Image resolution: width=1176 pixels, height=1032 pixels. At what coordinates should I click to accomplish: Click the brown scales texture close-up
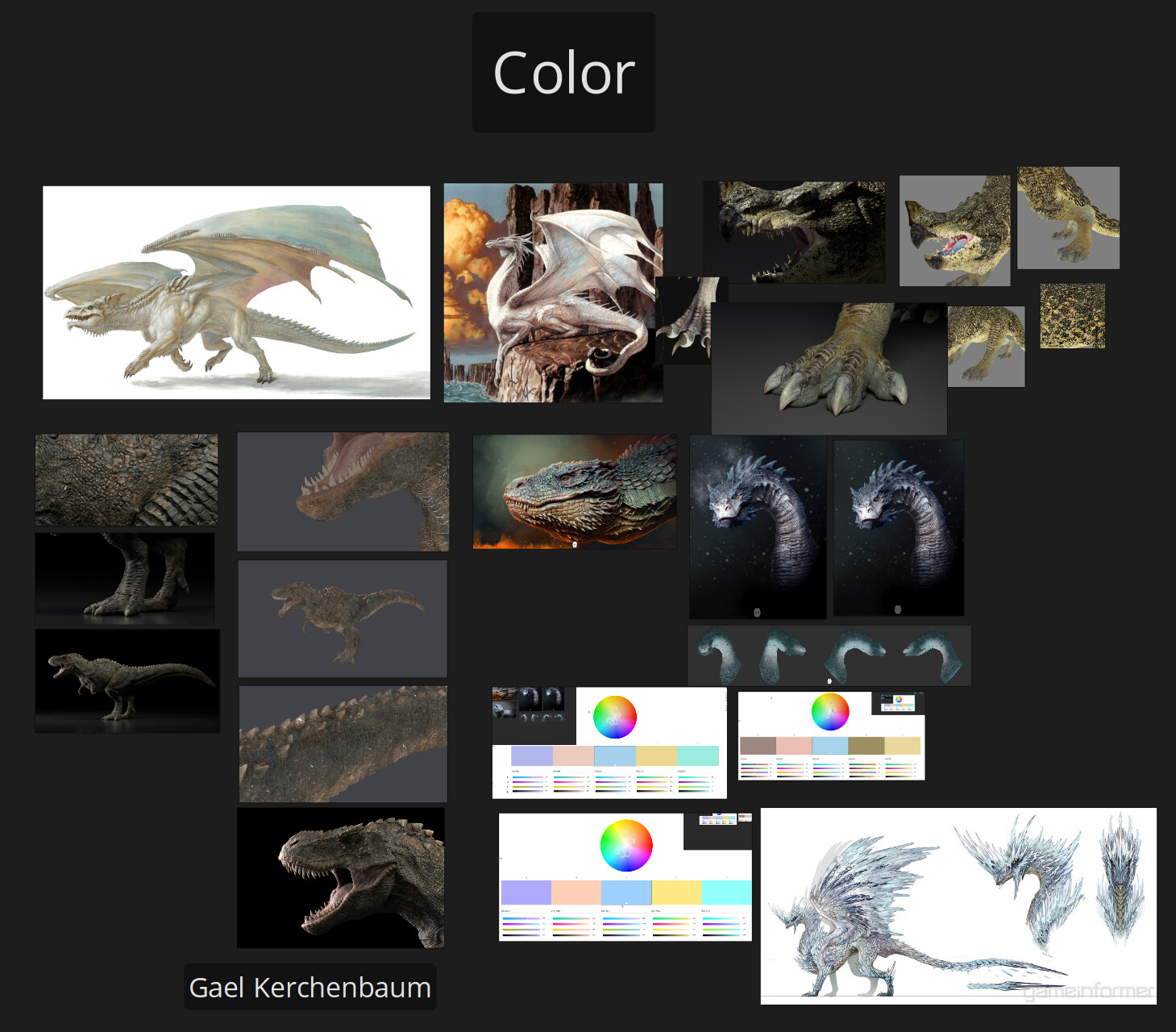[127, 480]
